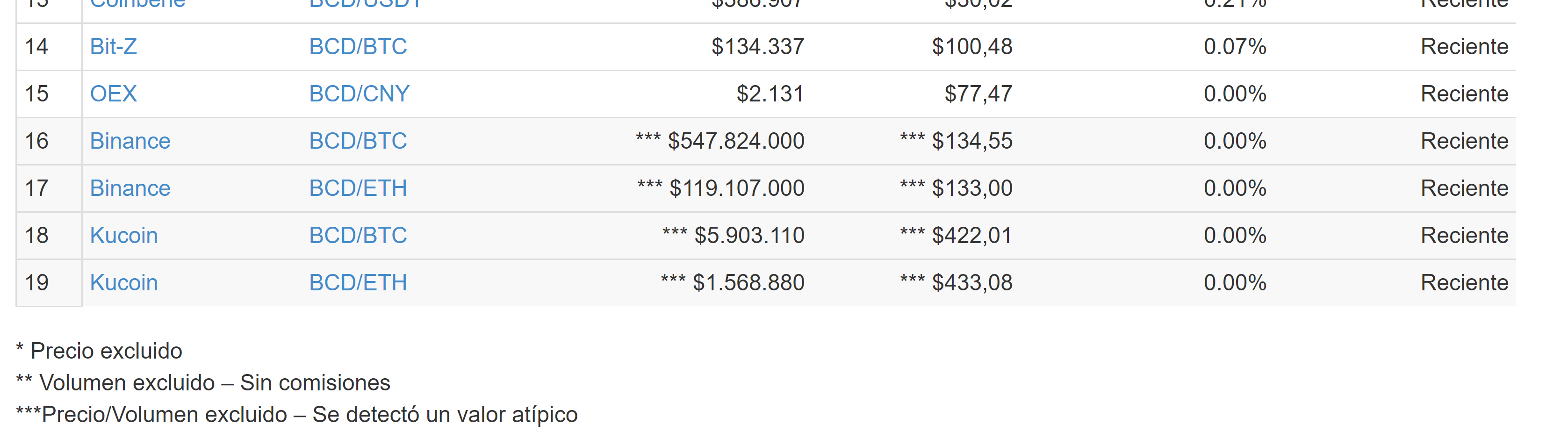Click the $433,08 price value
Viewport: 1568px width, 439px height.
[971, 282]
